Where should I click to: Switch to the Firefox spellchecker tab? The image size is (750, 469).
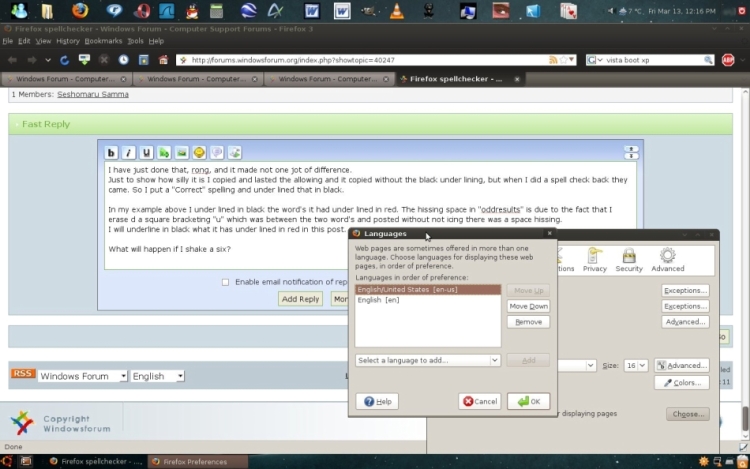click(x=460, y=79)
